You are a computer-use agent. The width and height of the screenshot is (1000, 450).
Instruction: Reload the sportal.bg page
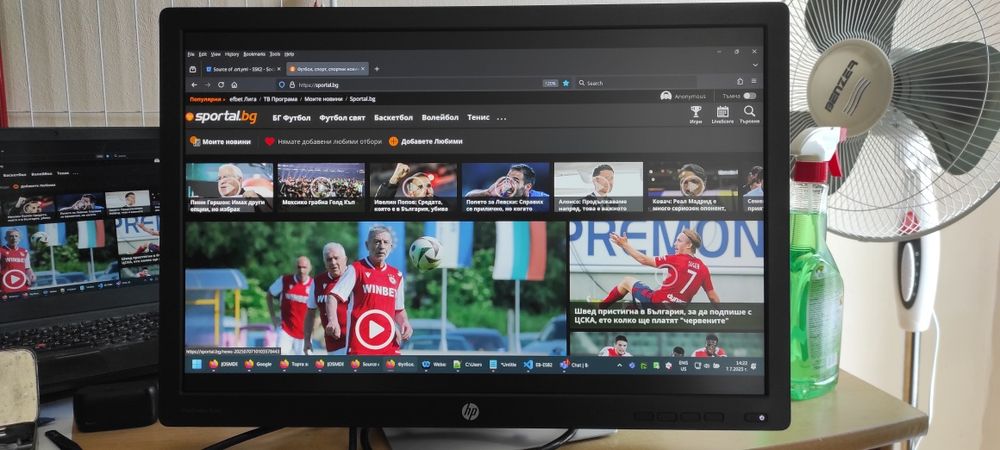221,84
